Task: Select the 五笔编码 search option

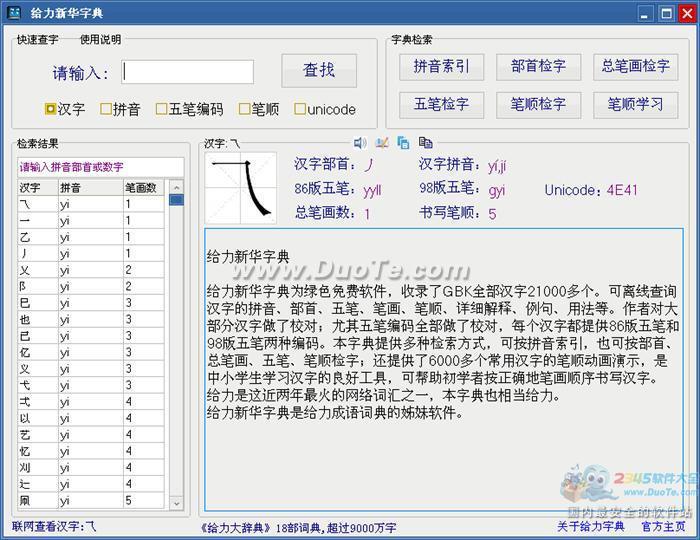Action: pyautogui.click(x=189, y=109)
